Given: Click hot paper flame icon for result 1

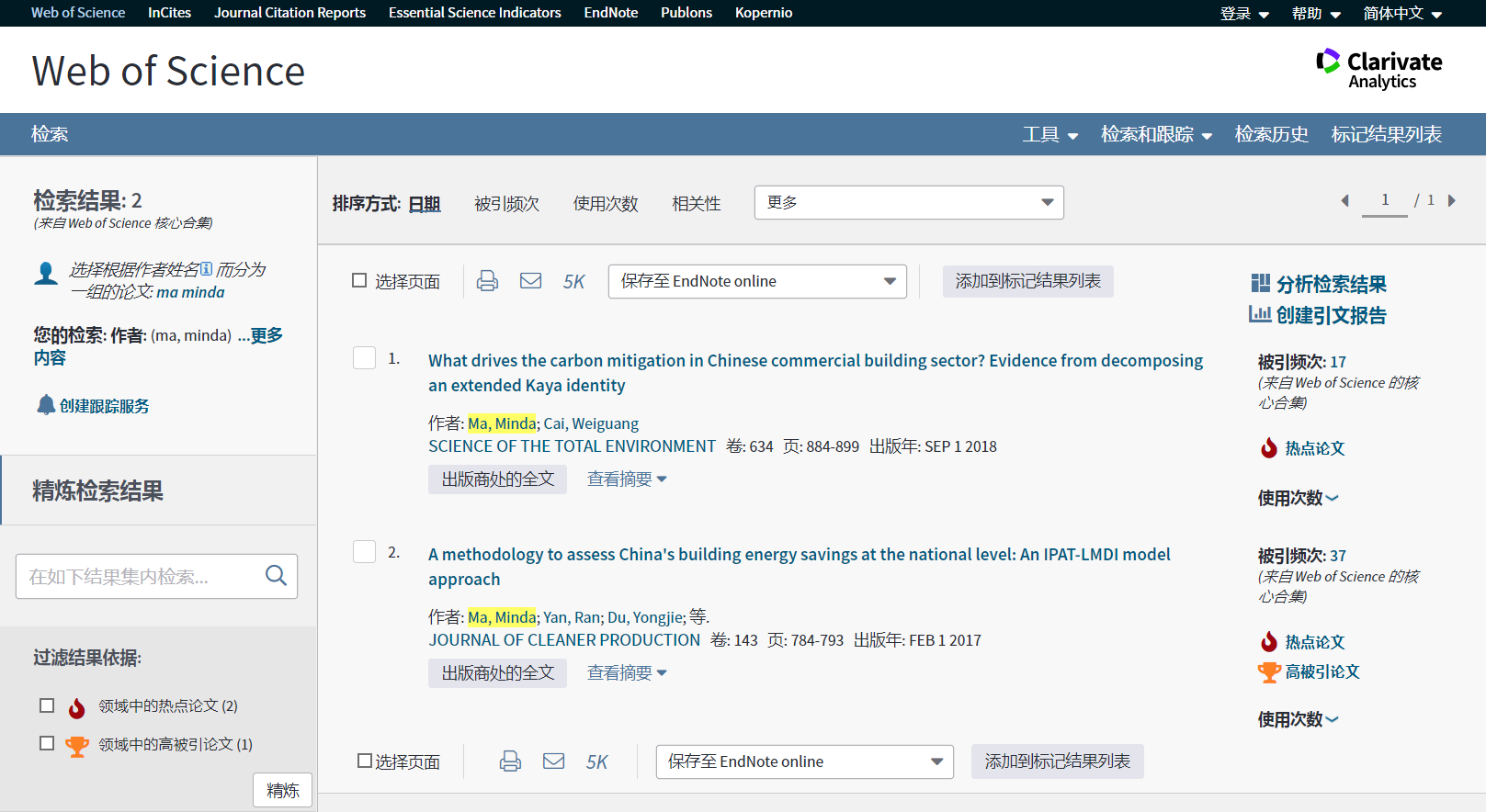Looking at the screenshot, I should pos(1269,448).
